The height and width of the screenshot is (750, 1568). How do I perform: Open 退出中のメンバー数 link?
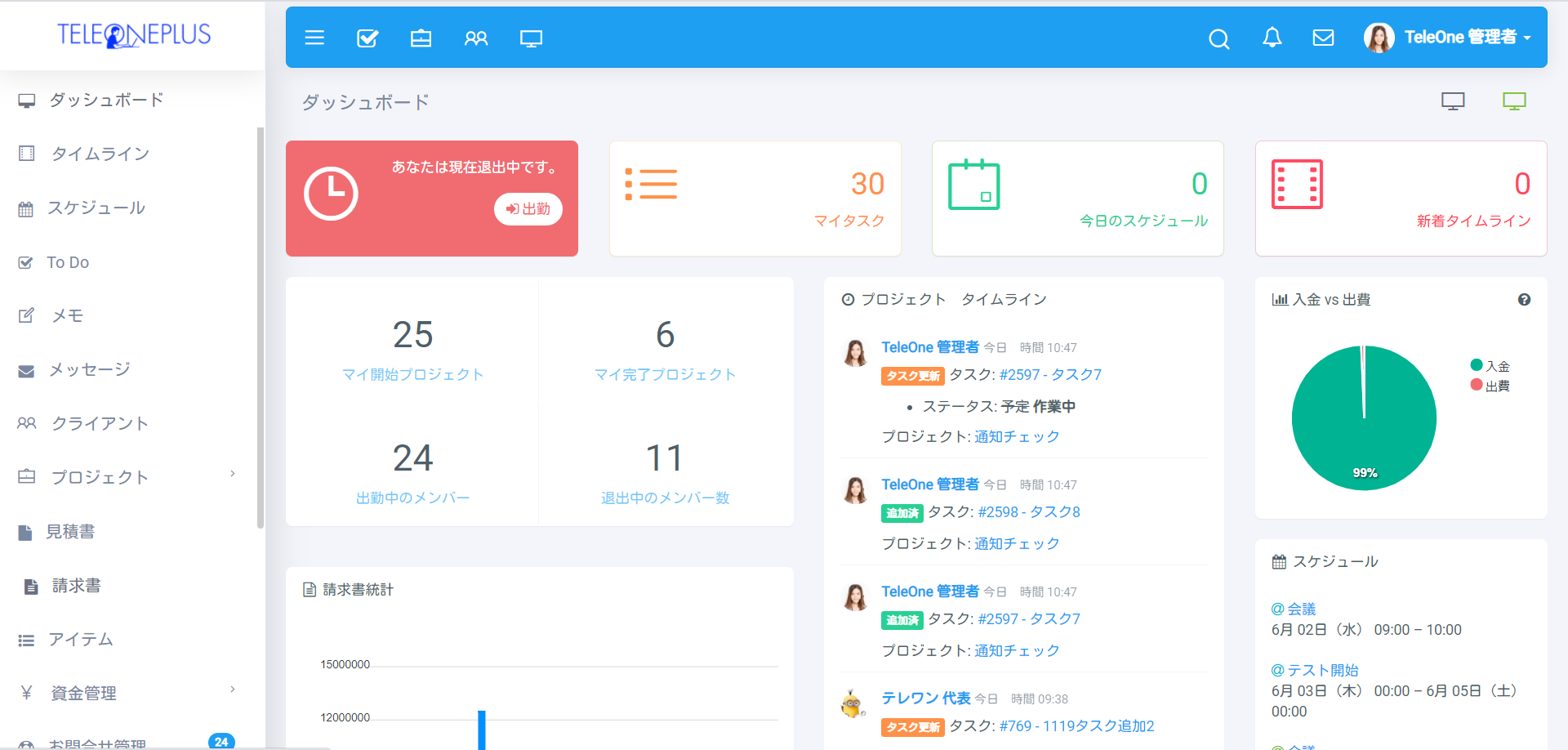point(665,498)
